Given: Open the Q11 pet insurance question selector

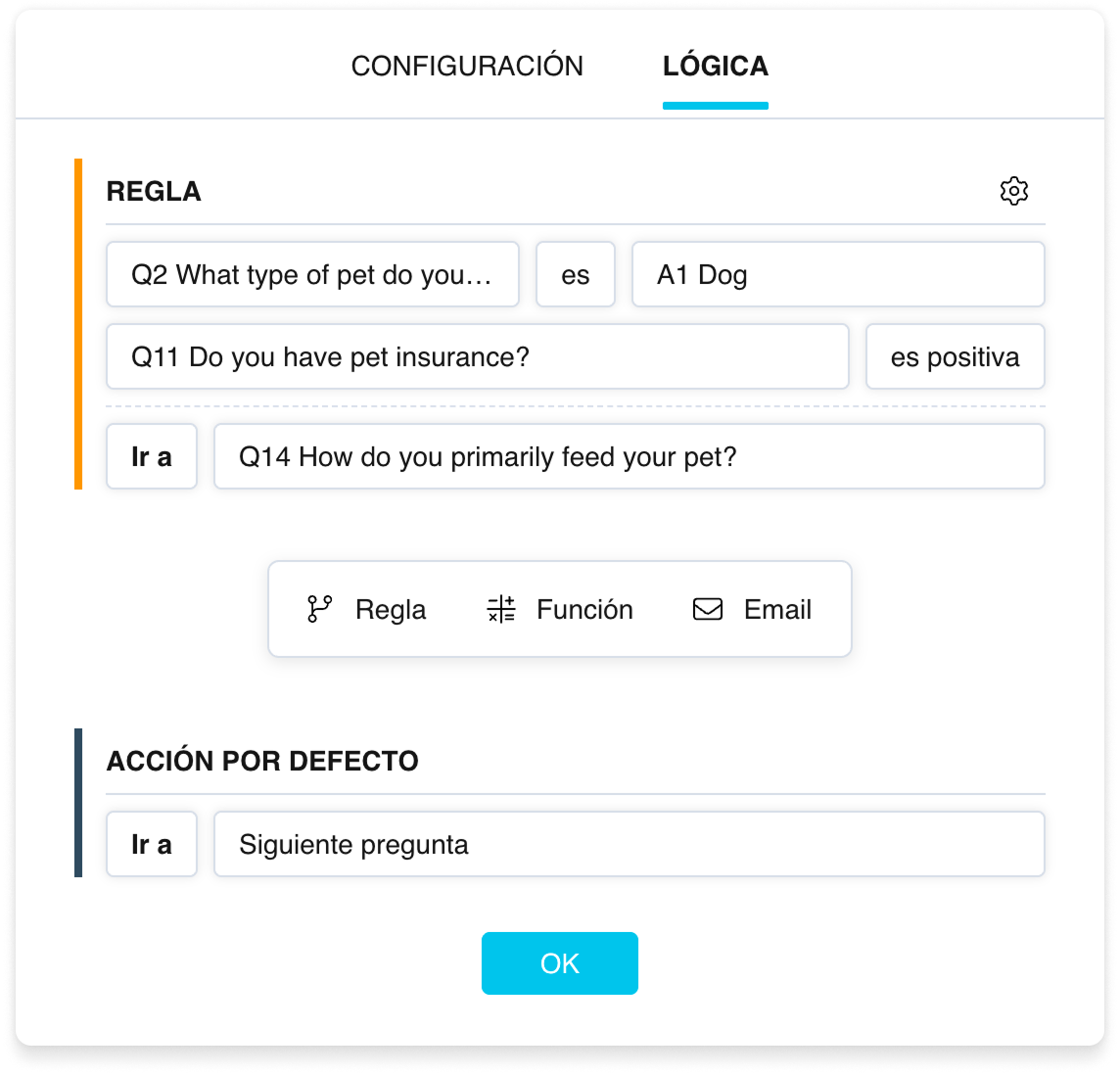Looking at the screenshot, I should pos(477,356).
